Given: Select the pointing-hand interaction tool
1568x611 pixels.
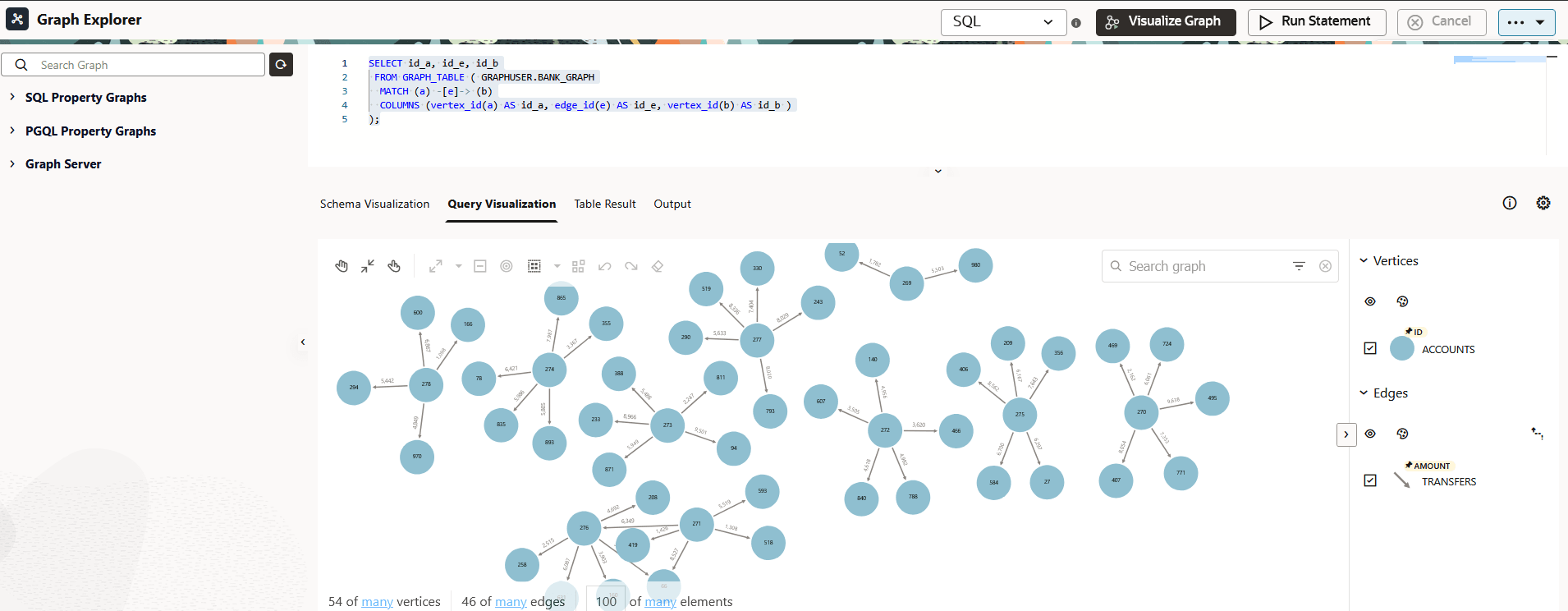Looking at the screenshot, I should 394,266.
